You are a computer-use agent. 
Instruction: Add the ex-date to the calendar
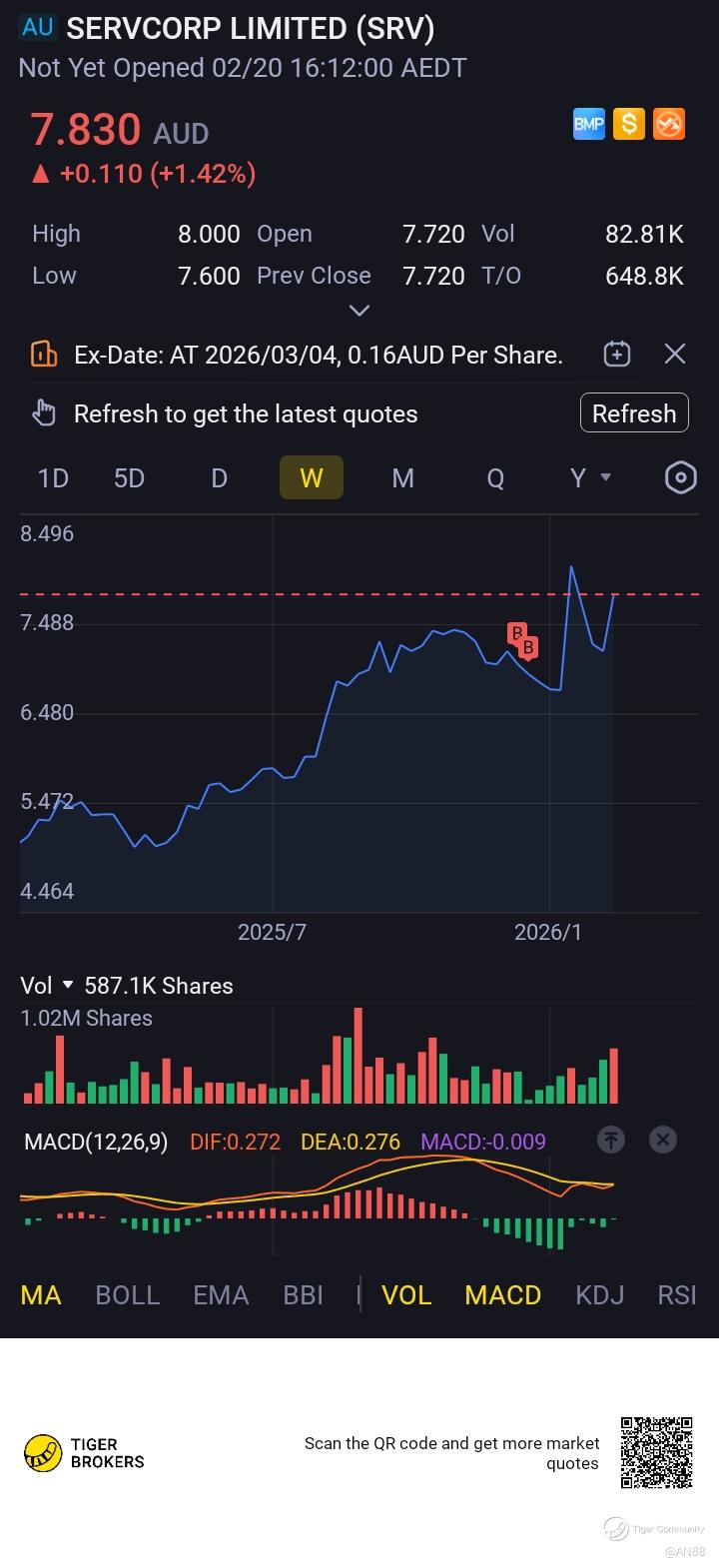[x=617, y=354]
